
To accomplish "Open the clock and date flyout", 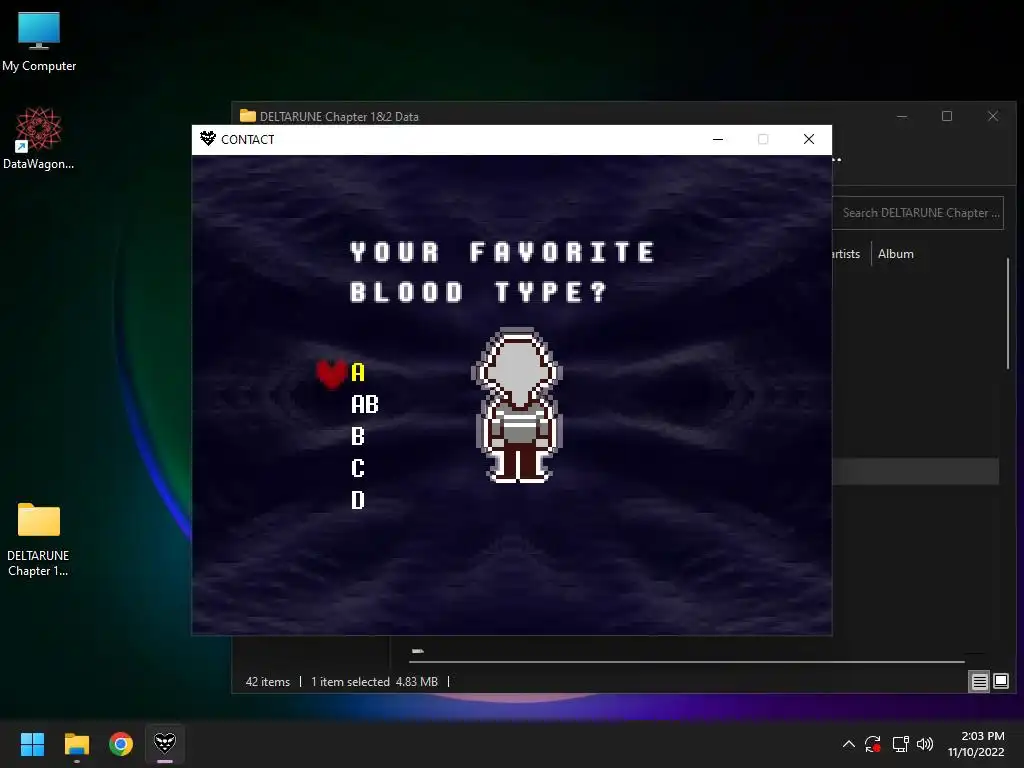I will pyautogui.click(x=976, y=744).
